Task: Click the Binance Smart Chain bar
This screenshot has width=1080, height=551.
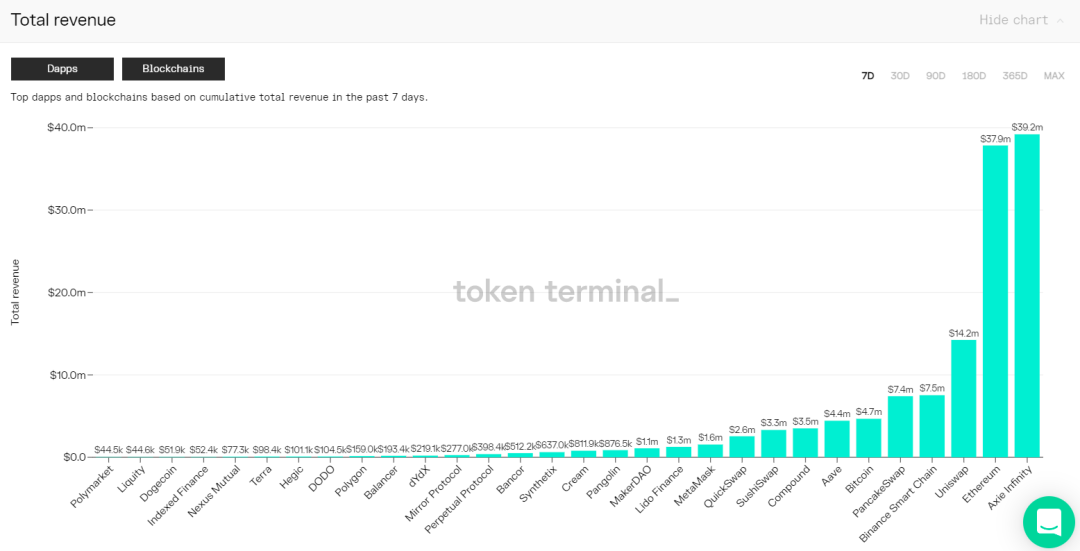Action: (x=932, y=426)
